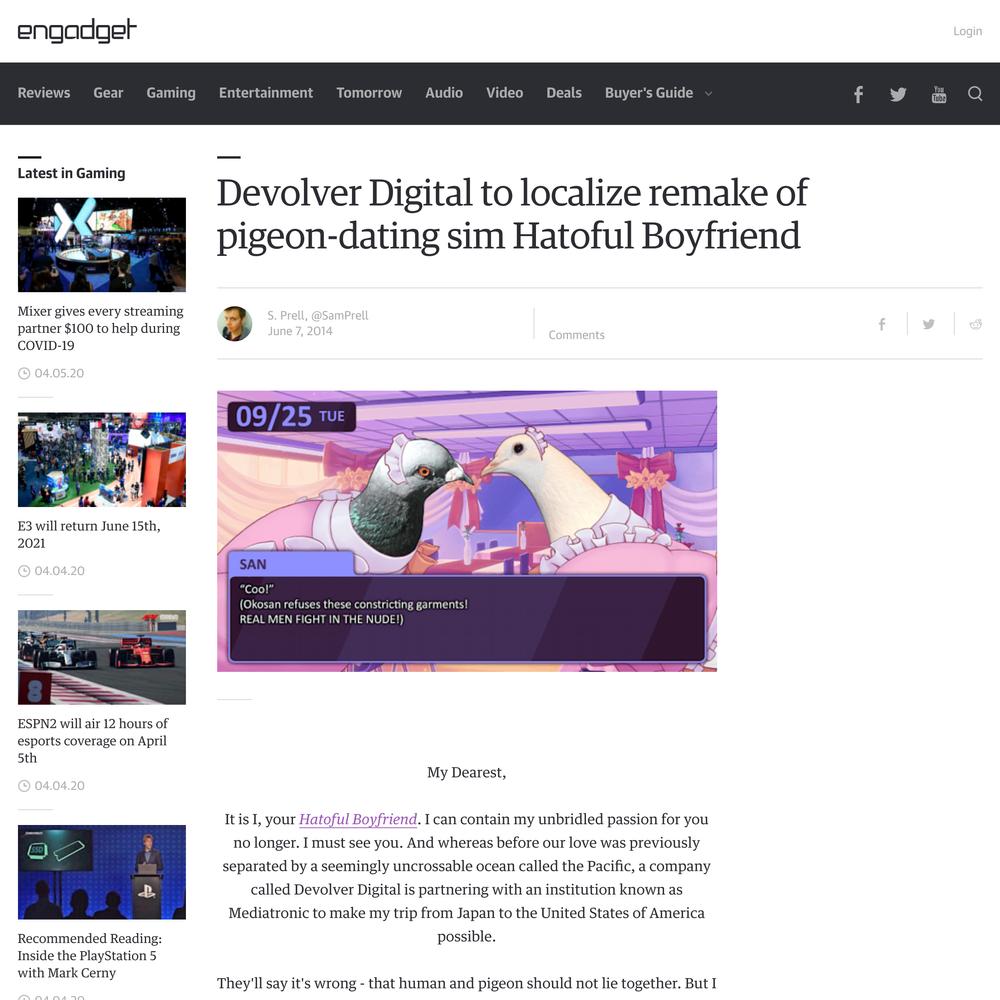Open the @SamPrell Twitter handle link

pos(340,315)
